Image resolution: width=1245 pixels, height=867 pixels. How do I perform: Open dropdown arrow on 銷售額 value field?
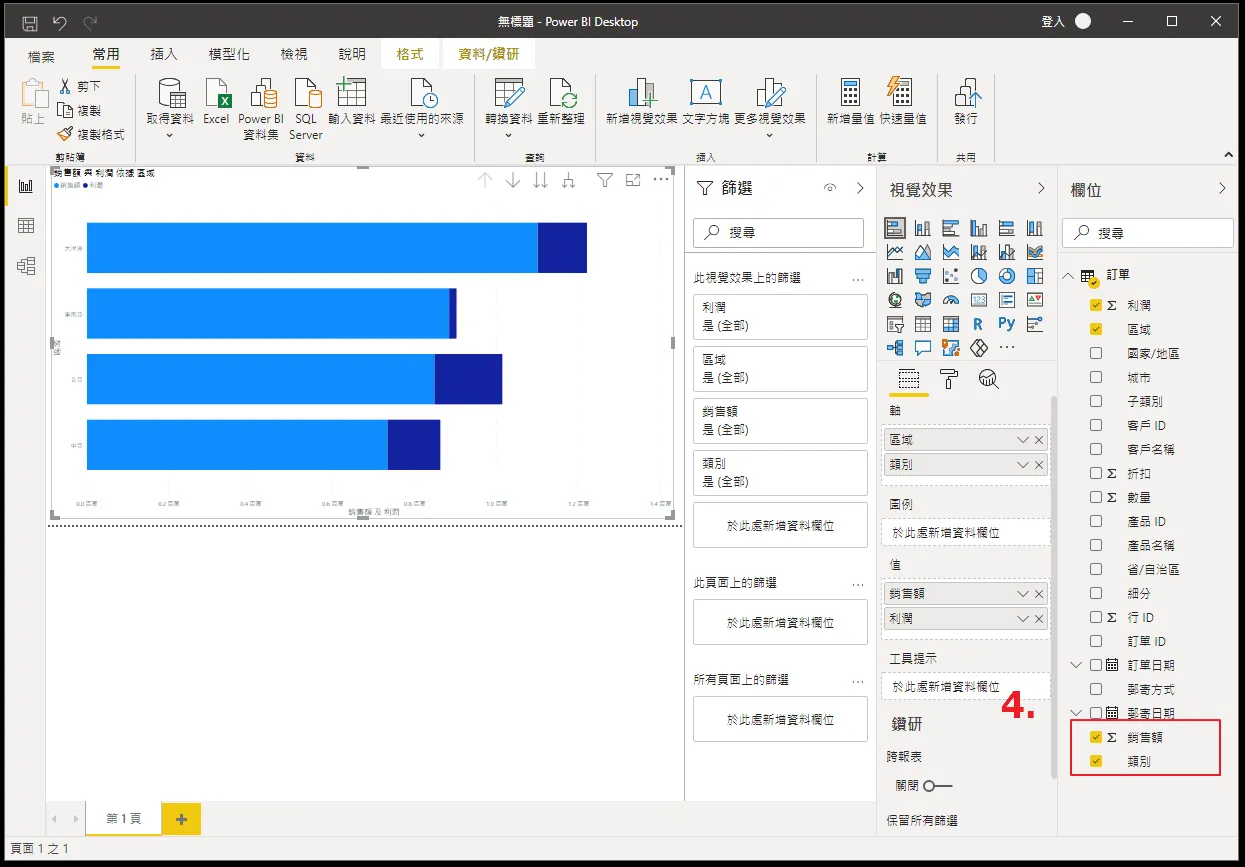pyautogui.click(x=1022, y=594)
